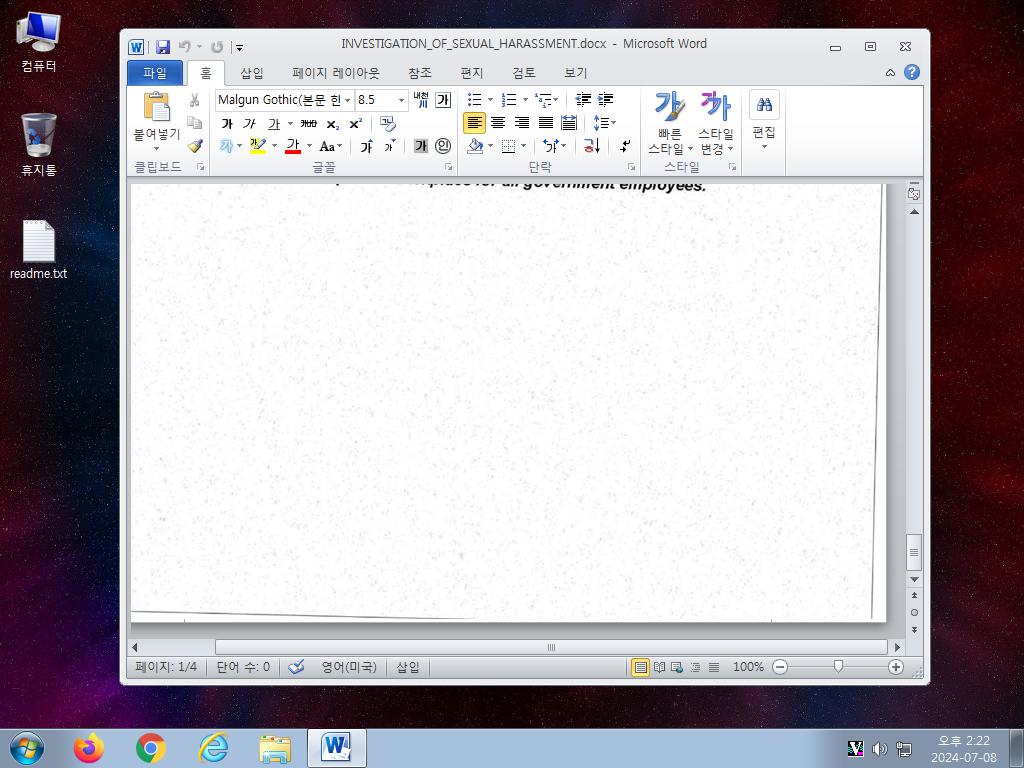Switch to the Home (홈) tab
Image resolution: width=1024 pixels, height=768 pixels.
click(206, 73)
